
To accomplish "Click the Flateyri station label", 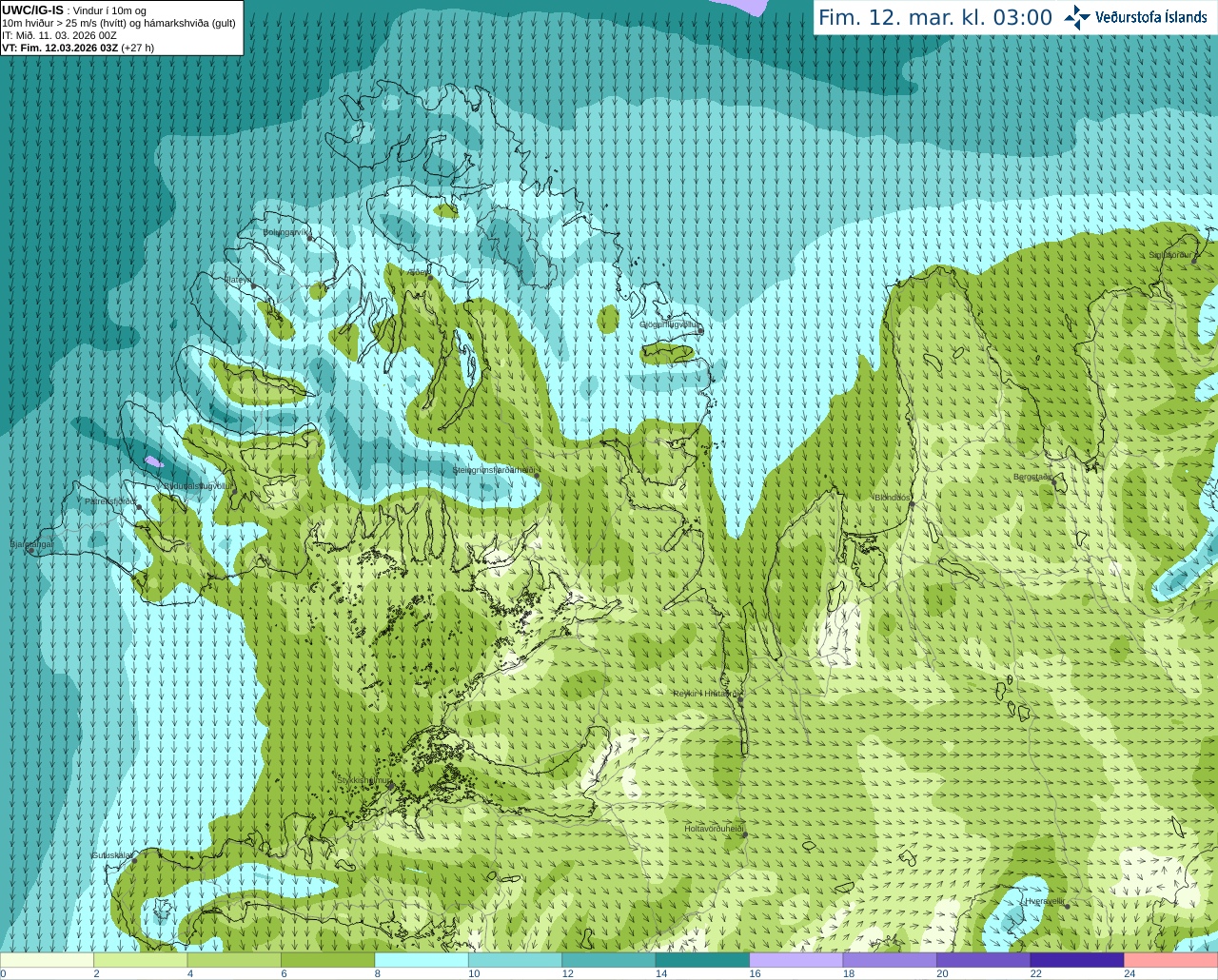I will [238, 280].
